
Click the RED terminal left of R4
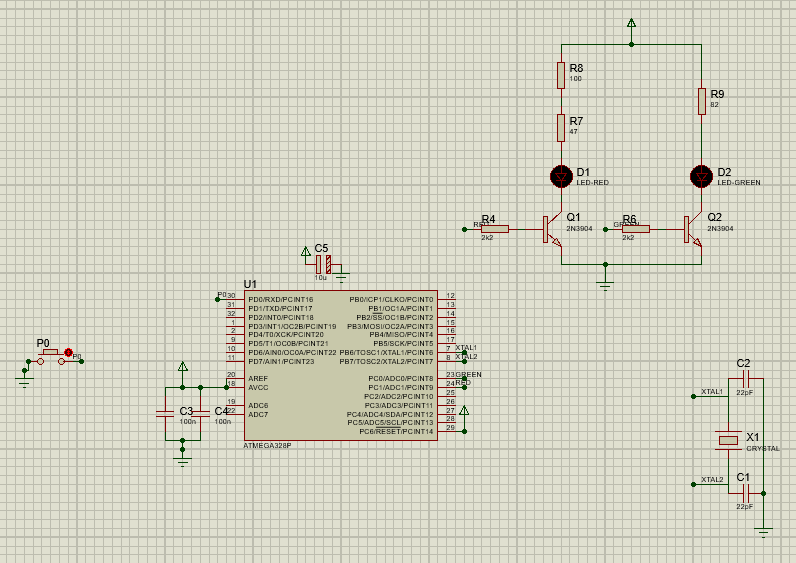(465, 229)
